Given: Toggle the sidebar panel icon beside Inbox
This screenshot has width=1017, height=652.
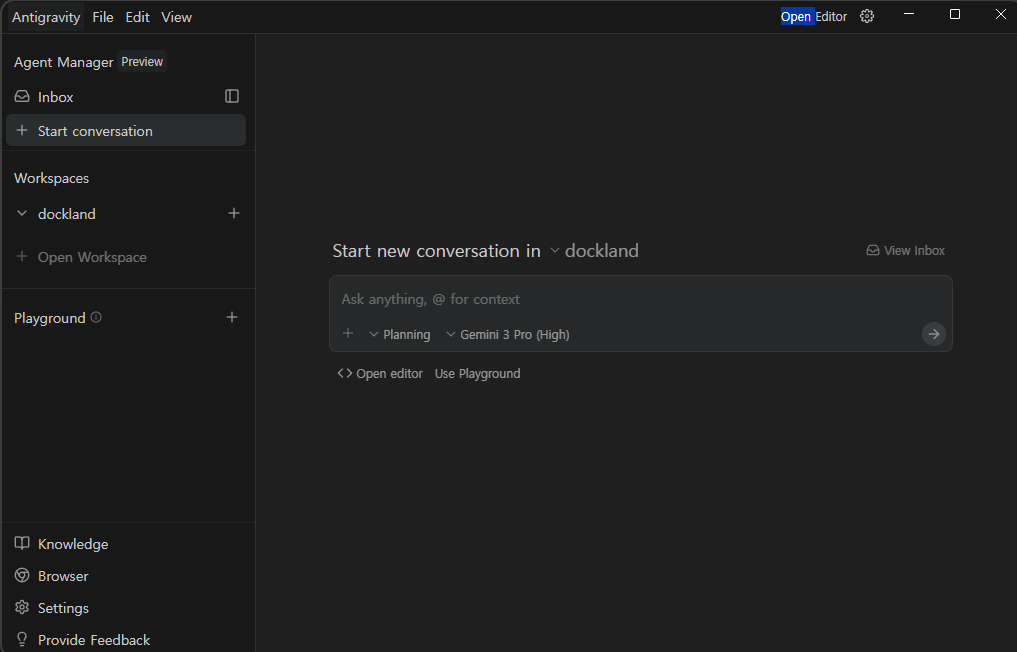Looking at the screenshot, I should [232, 96].
